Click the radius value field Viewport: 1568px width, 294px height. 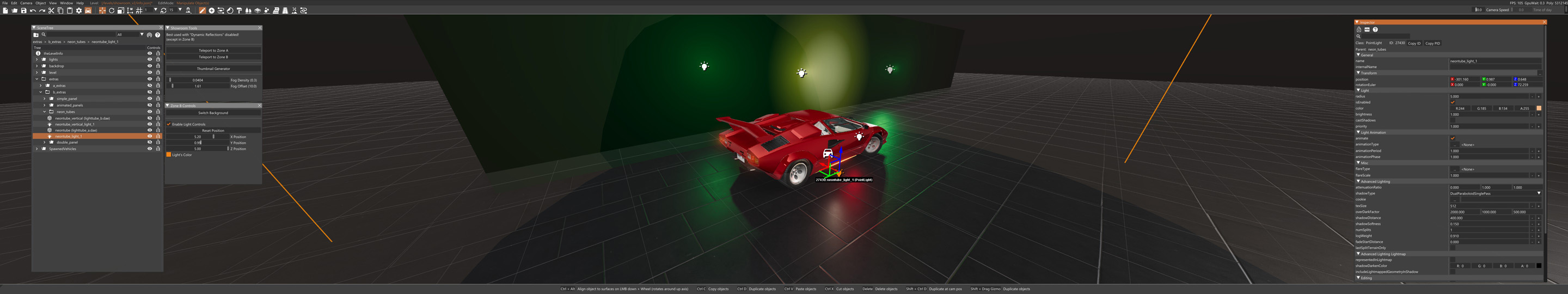tap(1490, 96)
